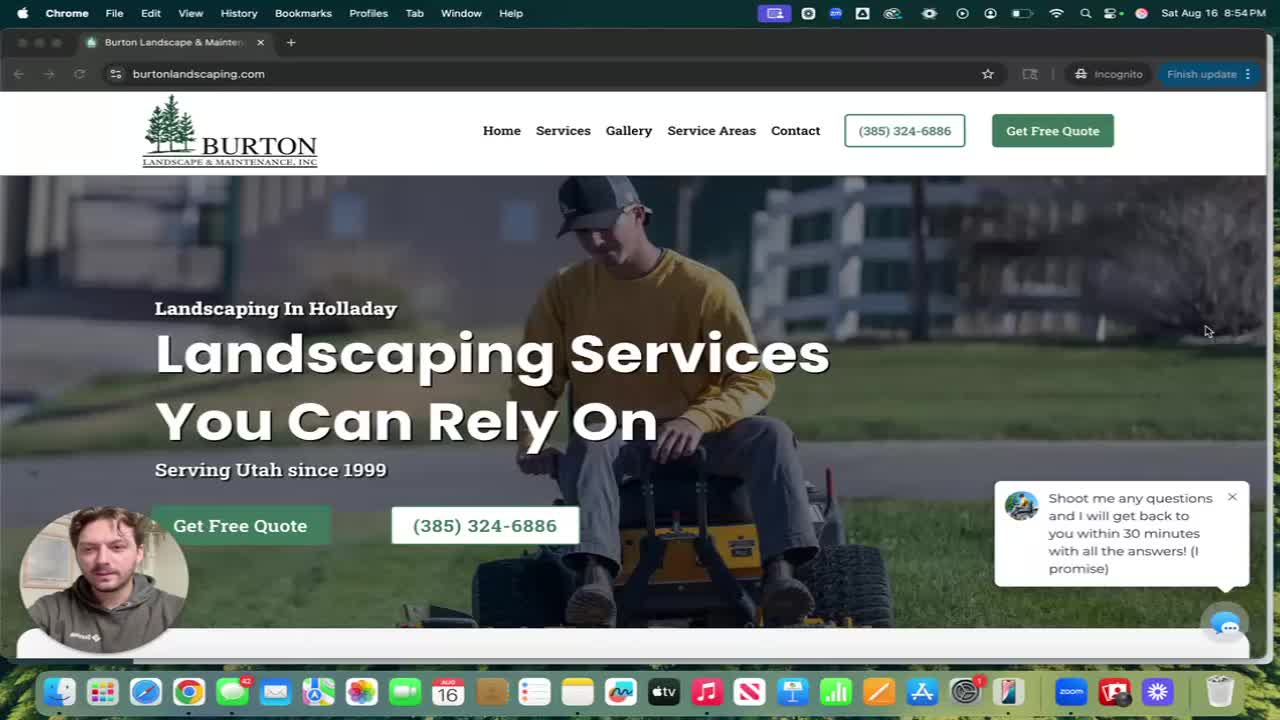Open the Services nav link
This screenshot has height=720, width=1280.
tap(563, 131)
